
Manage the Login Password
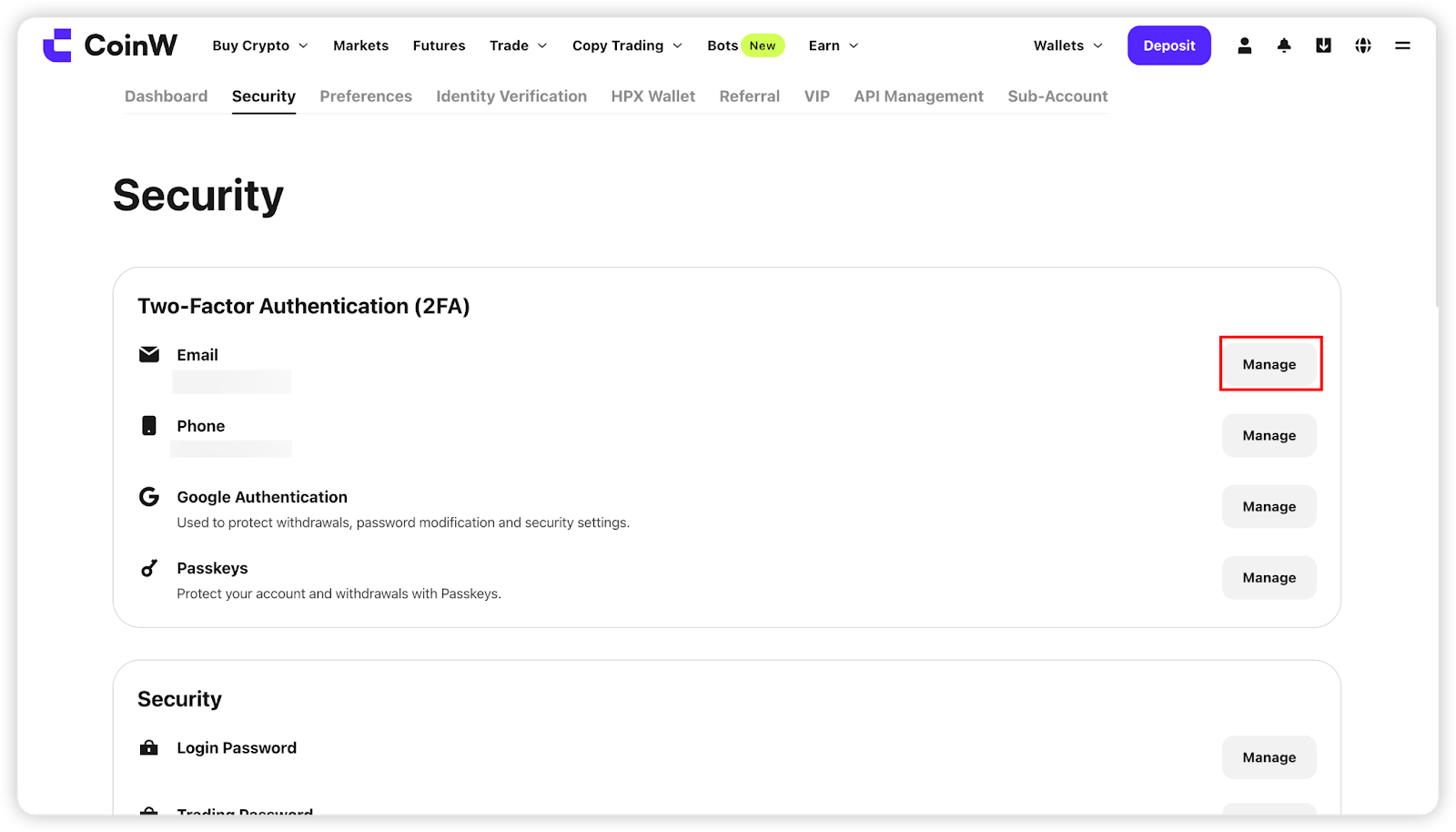tap(1269, 757)
